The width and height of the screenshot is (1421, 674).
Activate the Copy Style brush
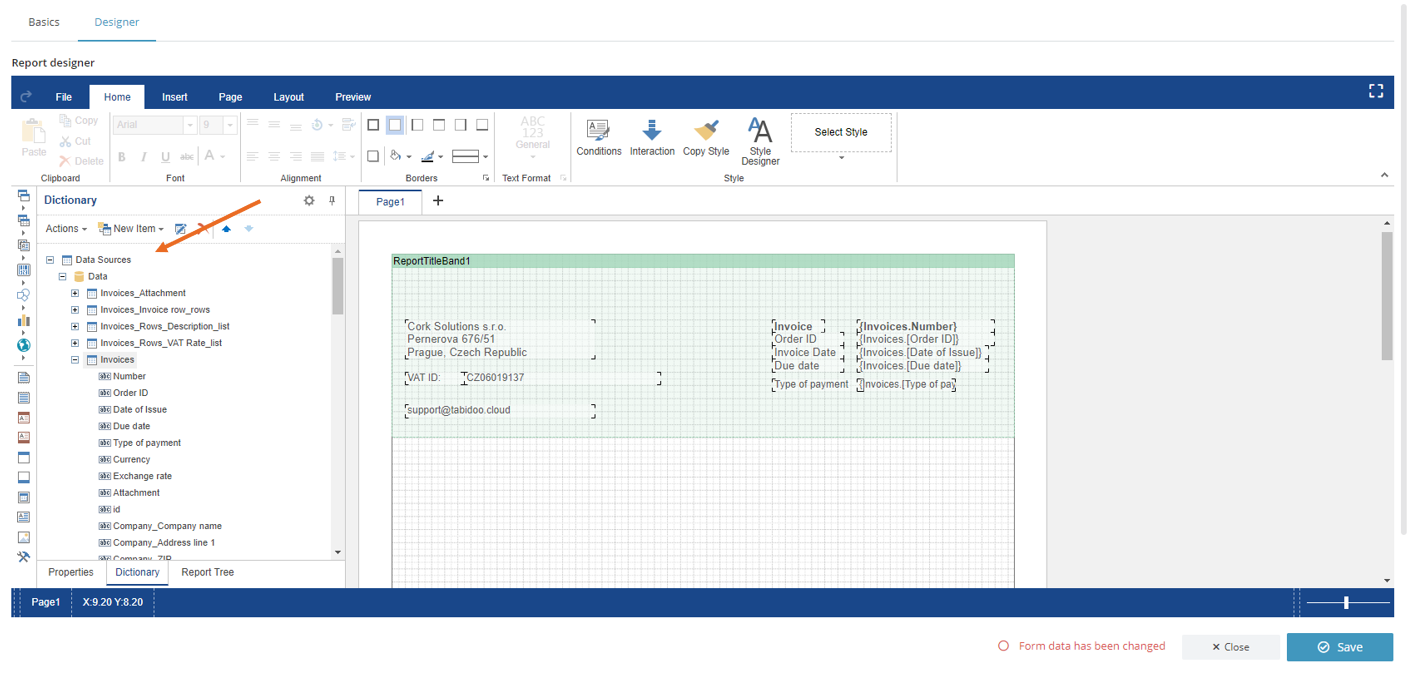point(706,138)
